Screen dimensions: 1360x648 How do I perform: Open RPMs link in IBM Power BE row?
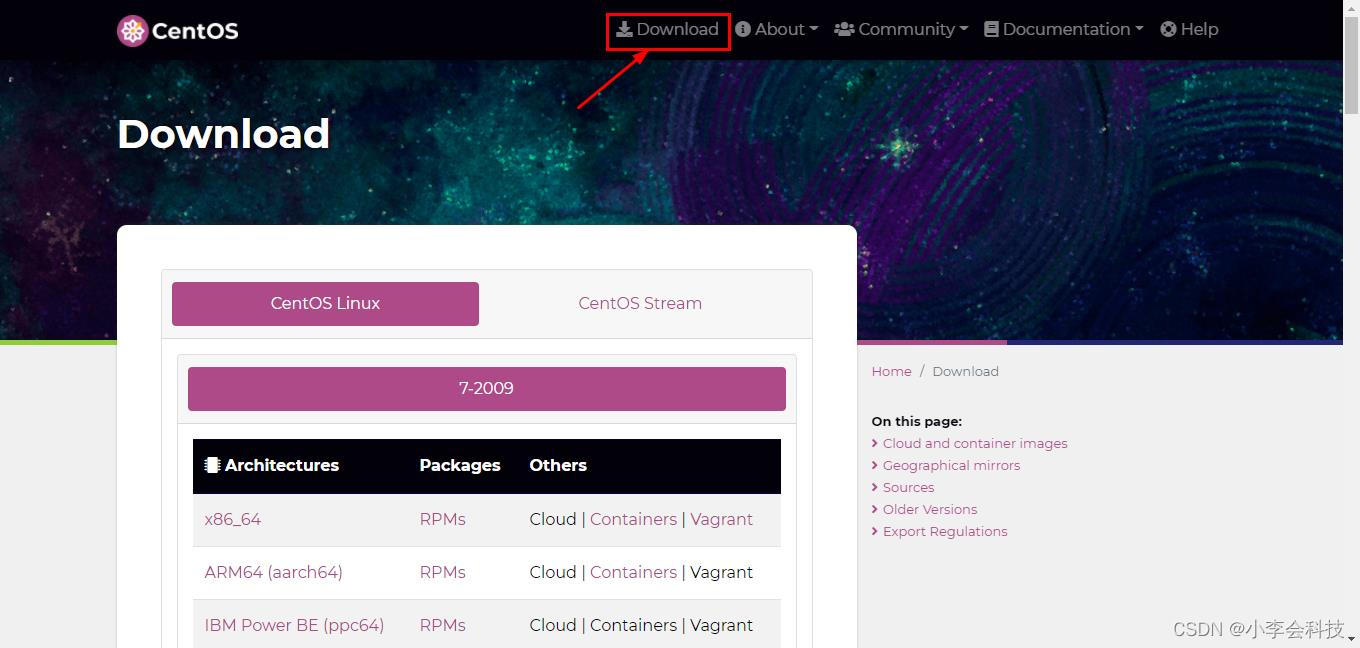(442, 625)
